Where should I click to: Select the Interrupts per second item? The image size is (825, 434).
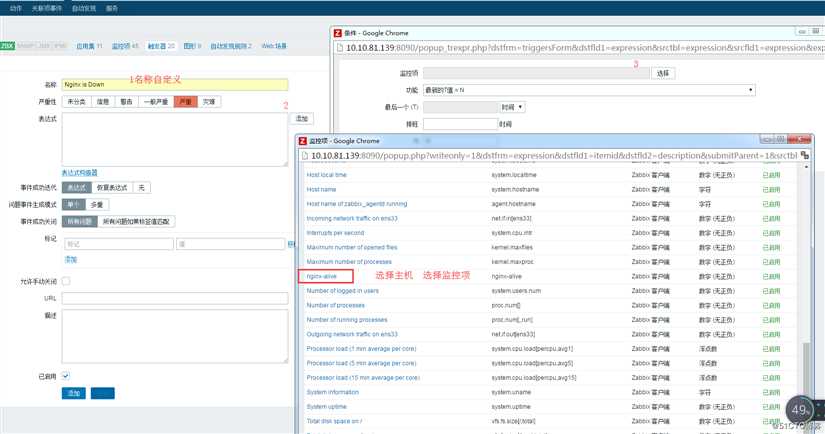click(335, 233)
